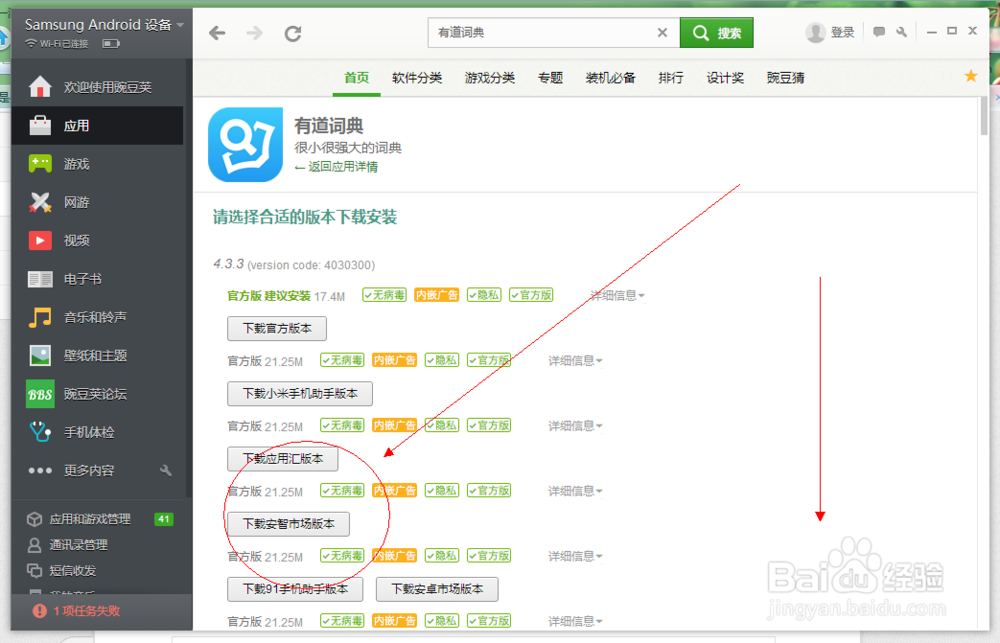Viewport: 1000px width, 643px height.
Task: Expand 详细信息 above 下载安智市场版本
Action: click(575, 491)
